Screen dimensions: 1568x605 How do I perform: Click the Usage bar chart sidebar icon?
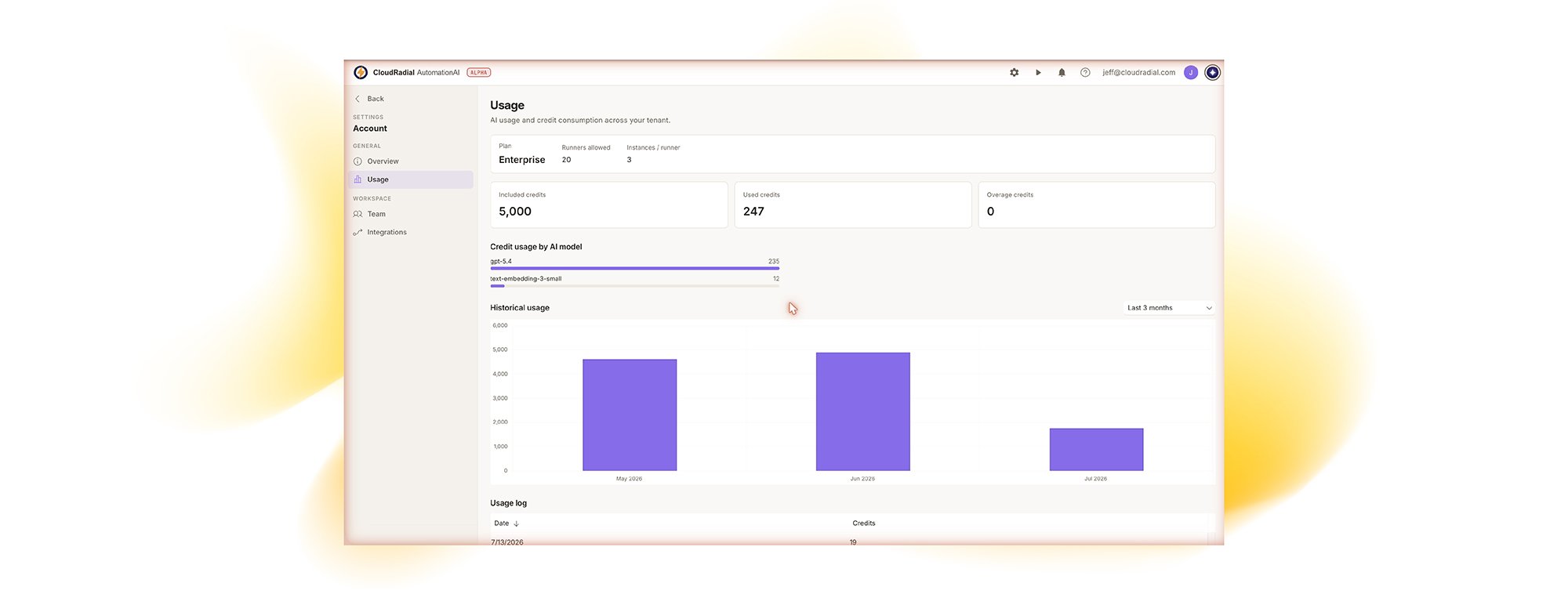click(x=358, y=179)
